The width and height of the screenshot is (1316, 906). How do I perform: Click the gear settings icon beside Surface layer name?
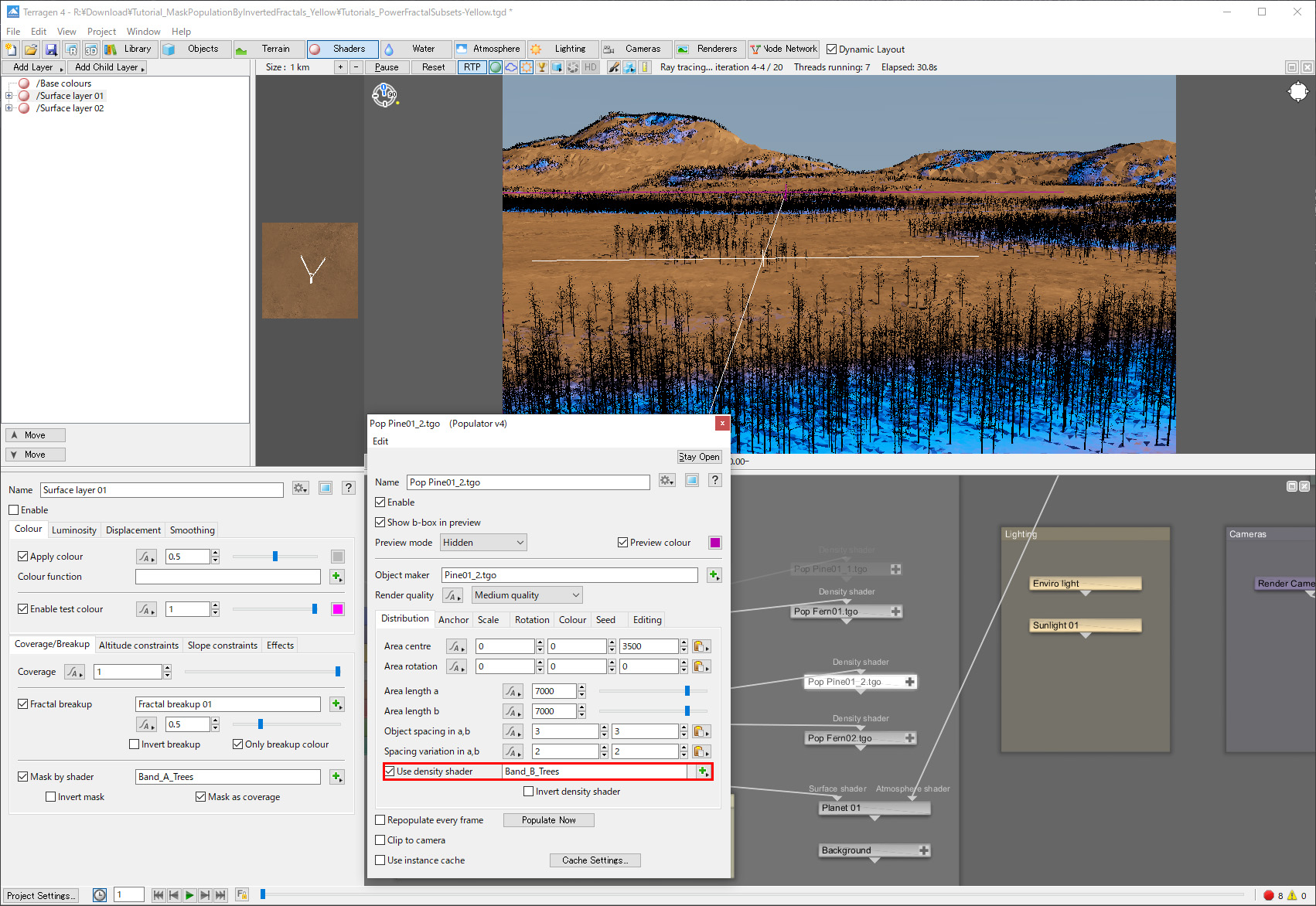[x=300, y=489]
